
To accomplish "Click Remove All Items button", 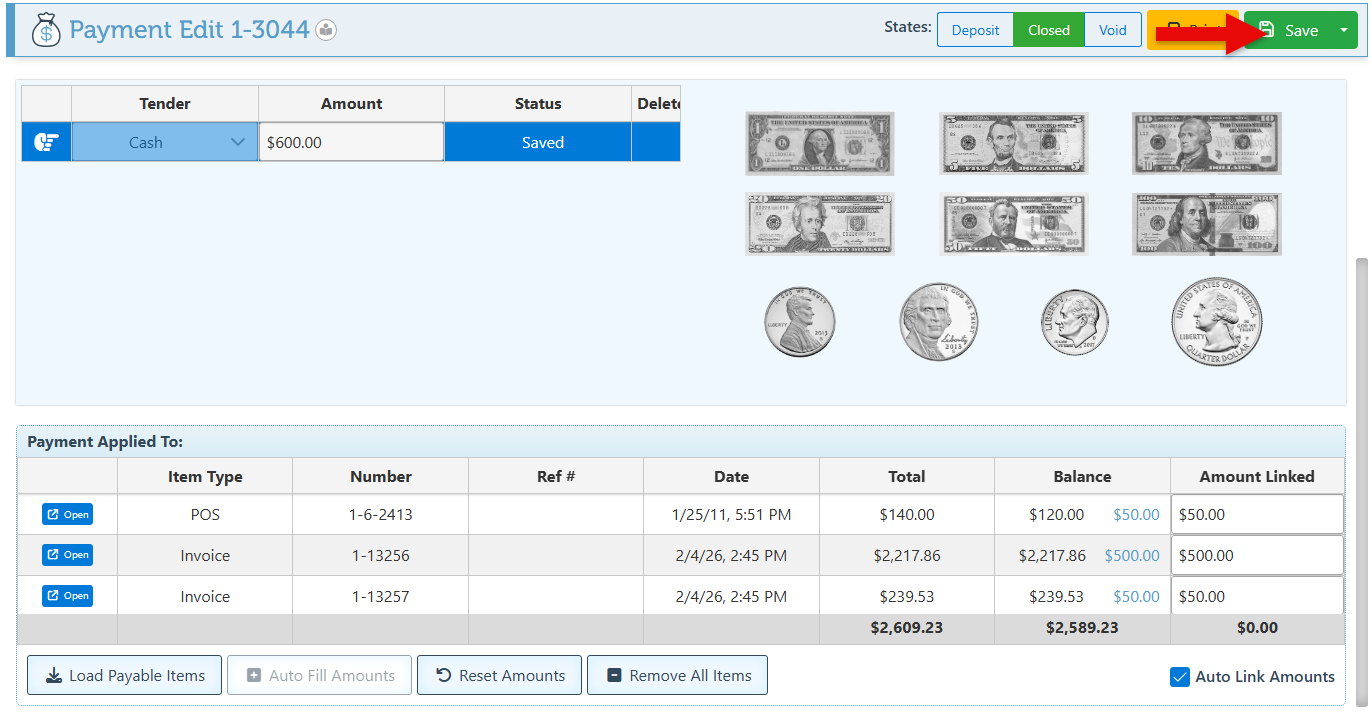I will point(677,676).
